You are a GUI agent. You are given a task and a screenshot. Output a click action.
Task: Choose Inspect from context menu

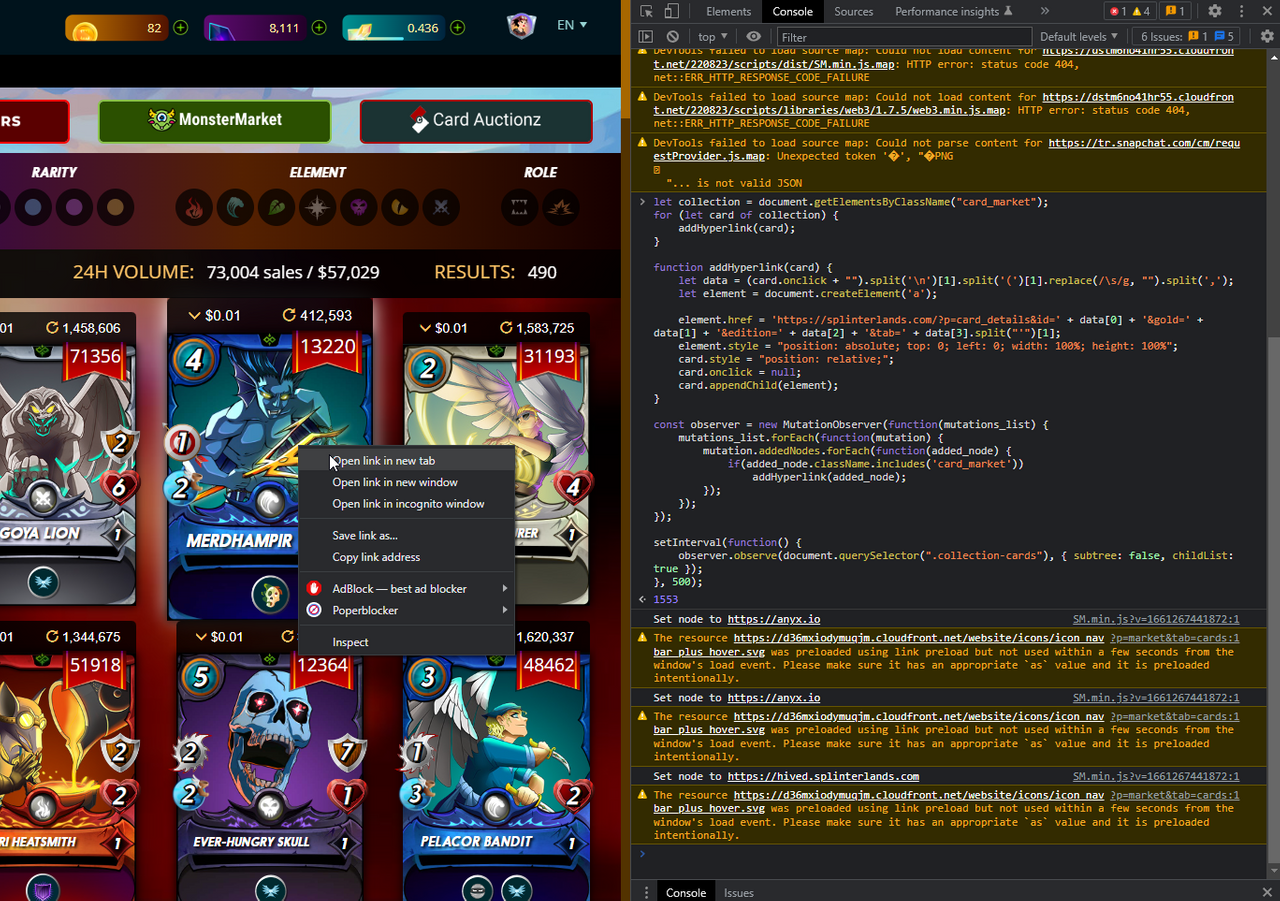407,642
